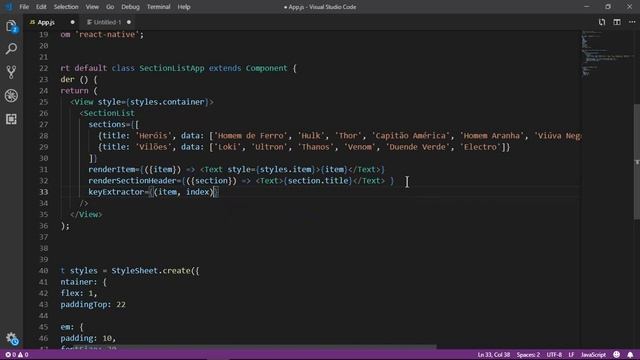Open the Go menu

pyautogui.click(x=110, y=7)
